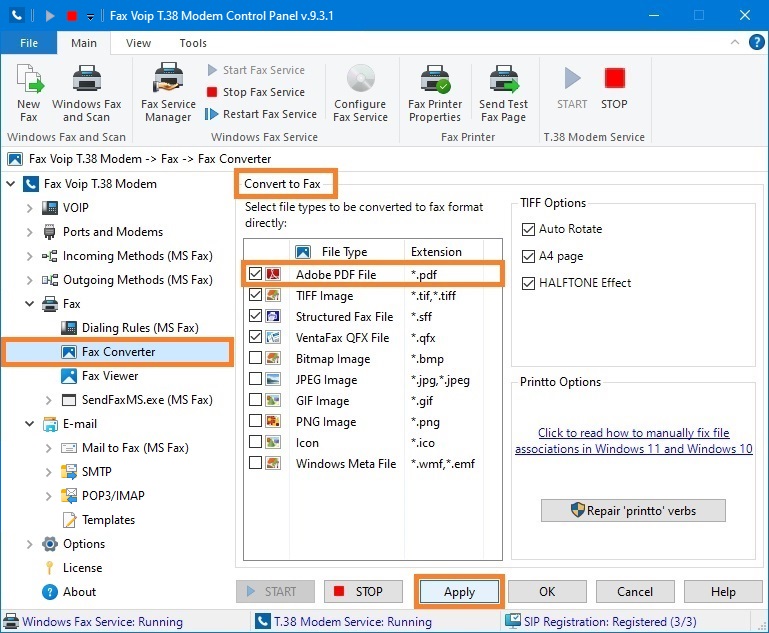Open Fax Service Manager
This screenshot has height=633, width=769.
click(168, 93)
